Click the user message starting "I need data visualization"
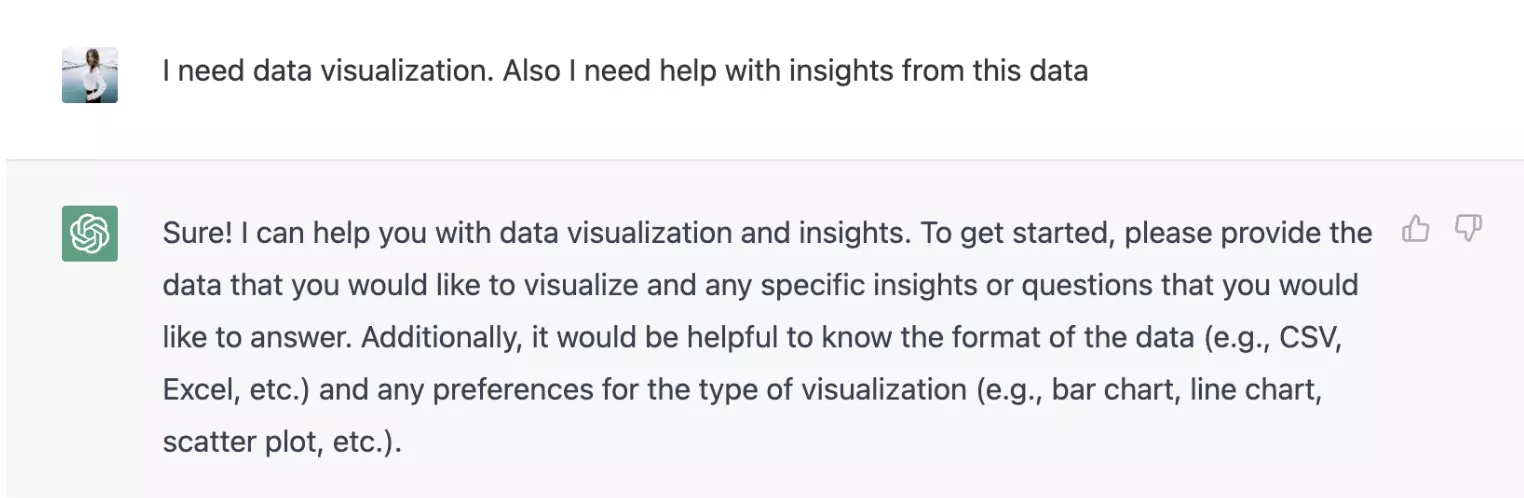The image size is (1524, 498). click(x=625, y=71)
